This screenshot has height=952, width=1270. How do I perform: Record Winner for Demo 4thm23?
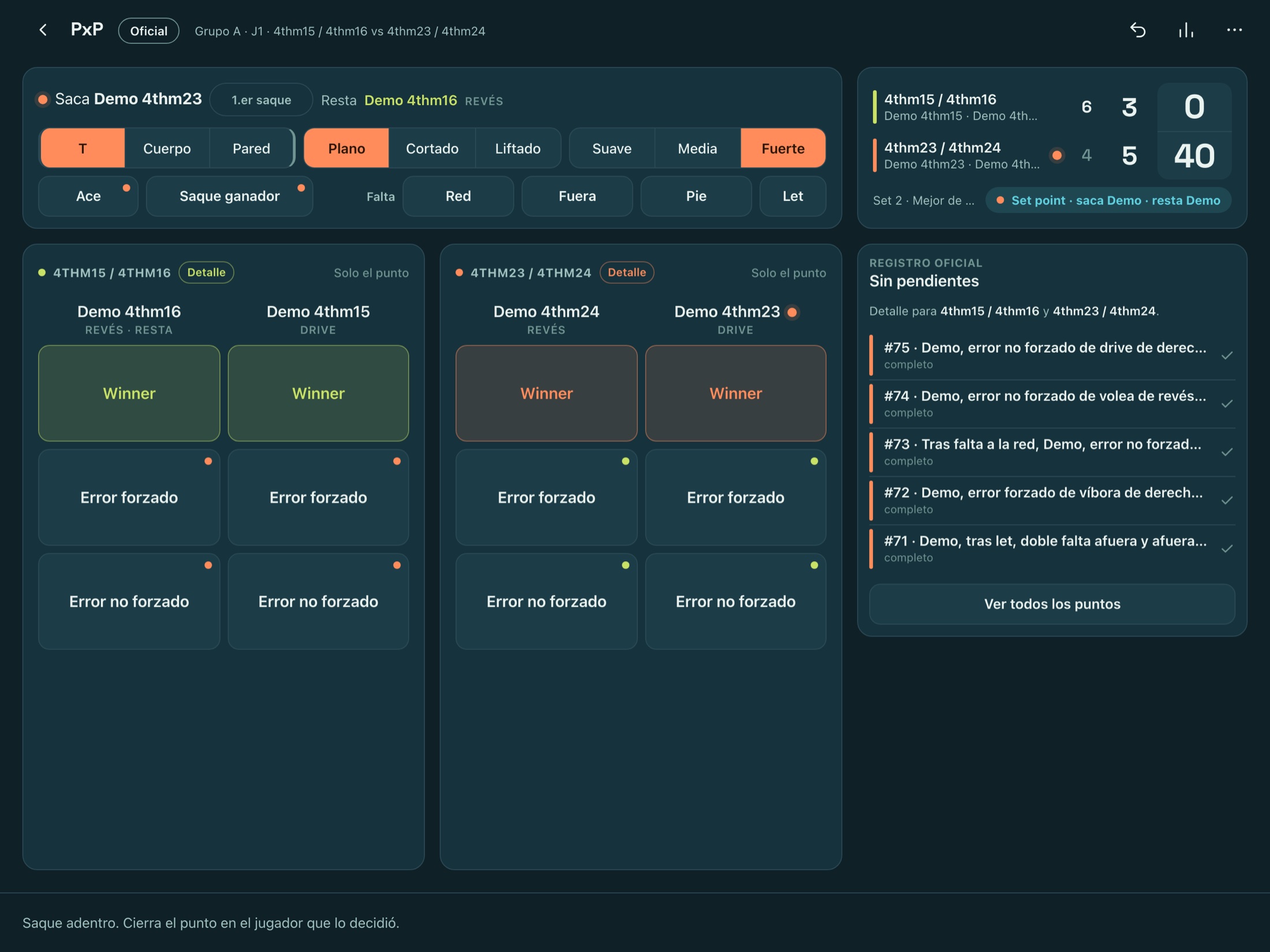click(735, 393)
